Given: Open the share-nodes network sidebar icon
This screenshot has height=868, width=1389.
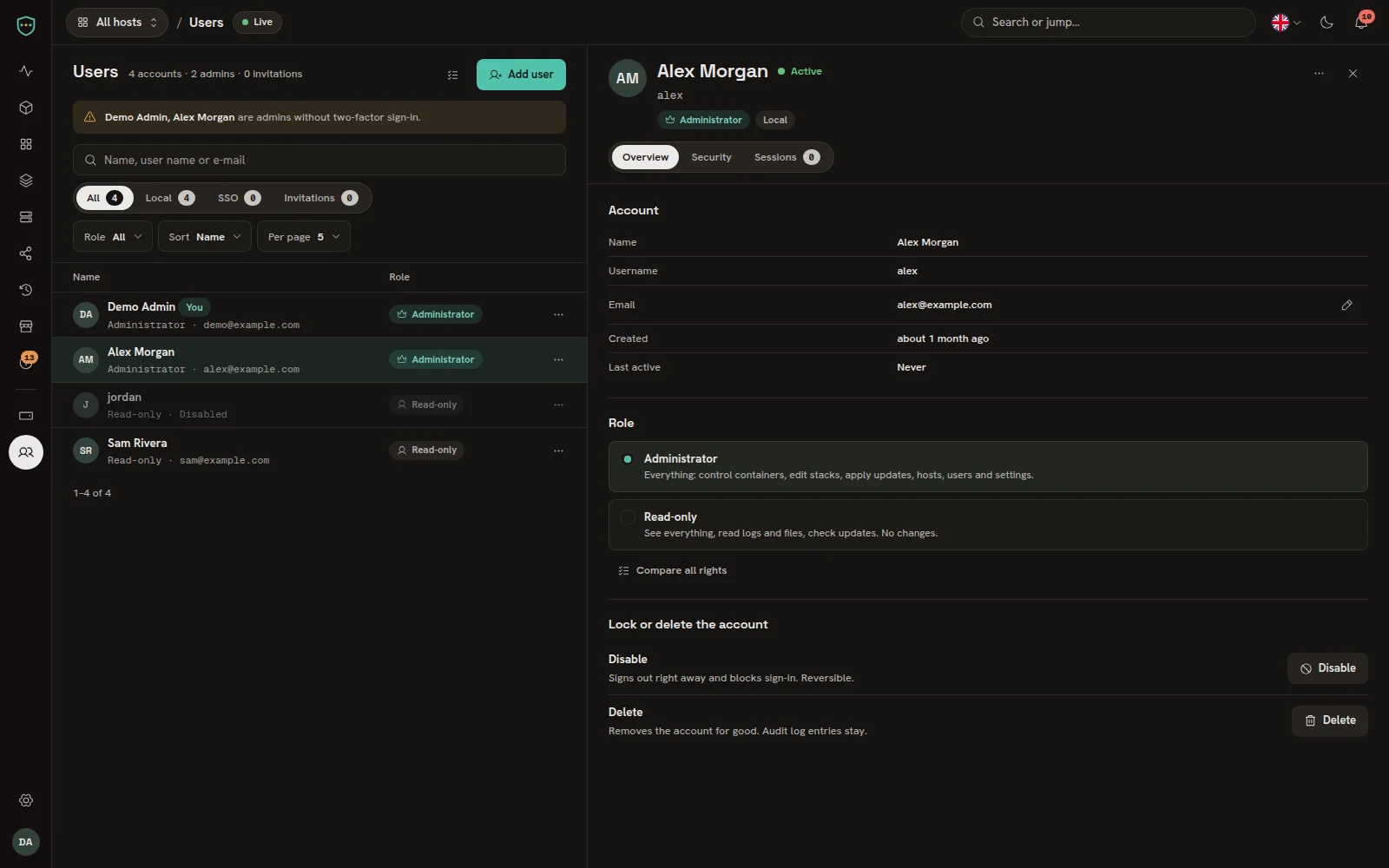Looking at the screenshot, I should tap(26, 253).
